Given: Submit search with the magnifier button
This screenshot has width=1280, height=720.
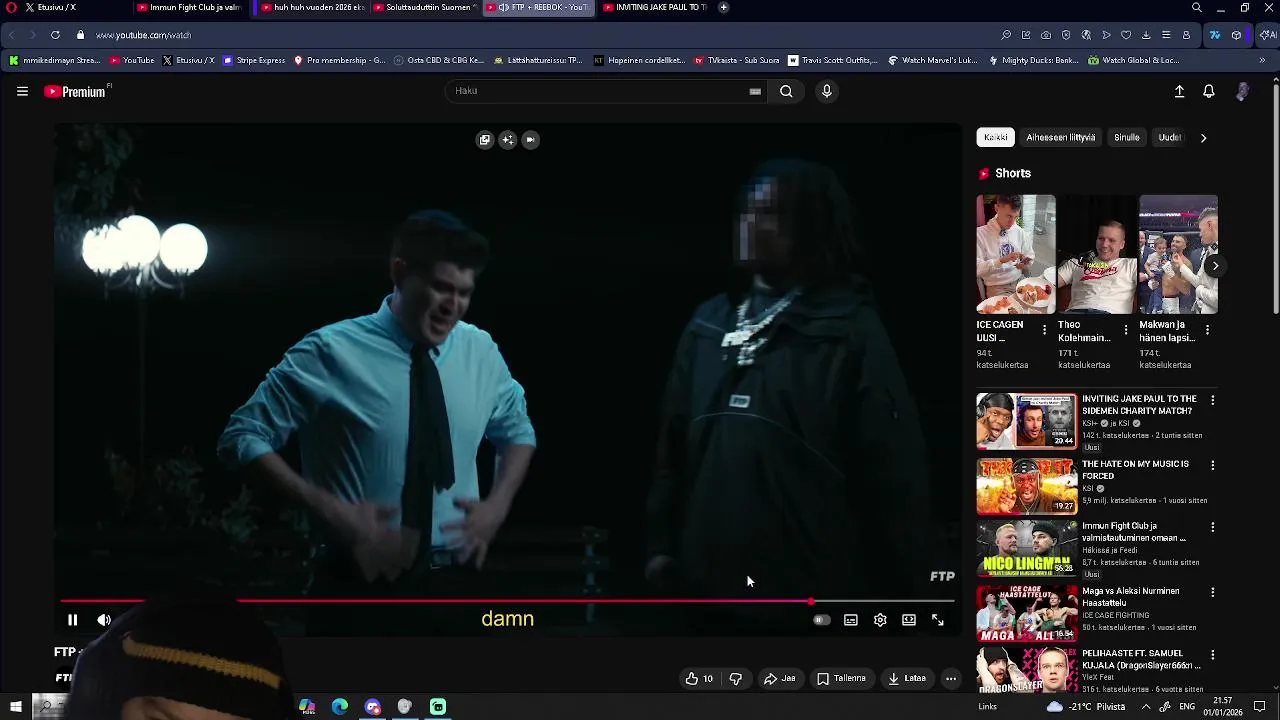Looking at the screenshot, I should coord(786,91).
